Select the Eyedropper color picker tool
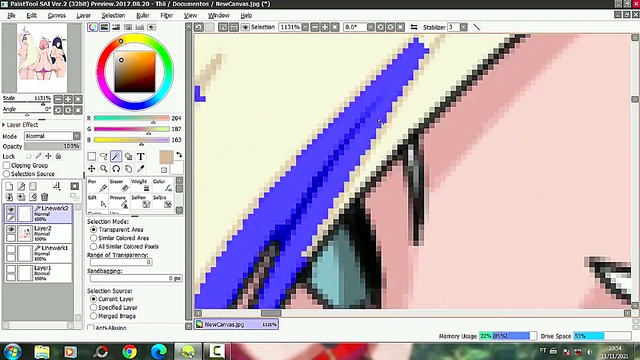 click(140, 169)
